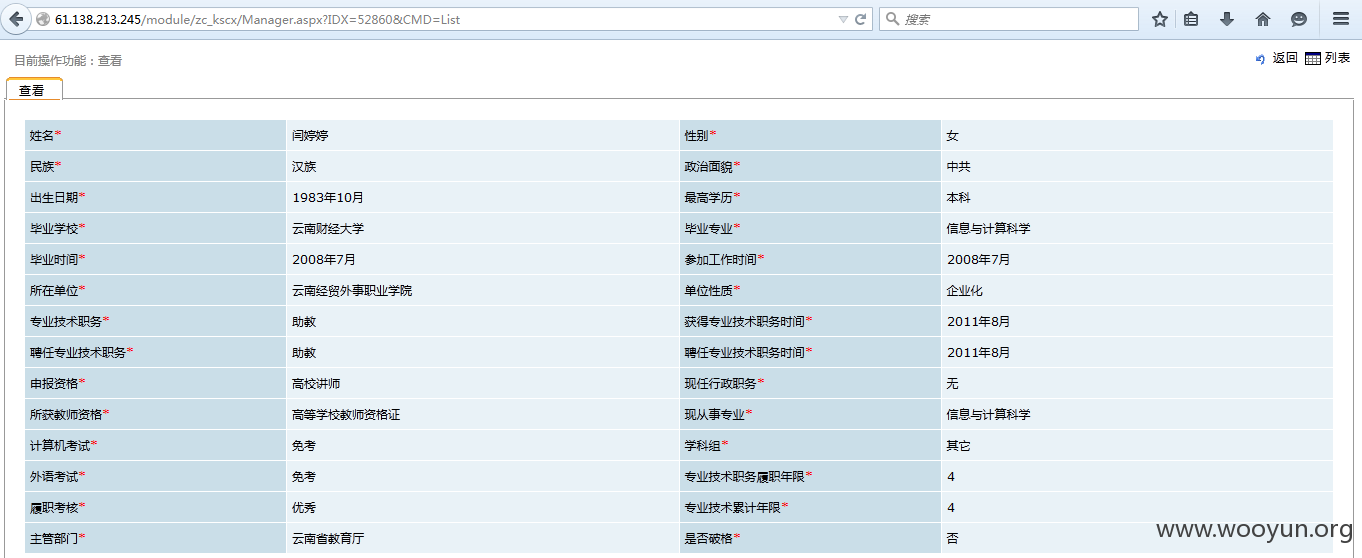Click the 申报资格 value 高校讲师
1362x558 pixels.
pos(316,383)
